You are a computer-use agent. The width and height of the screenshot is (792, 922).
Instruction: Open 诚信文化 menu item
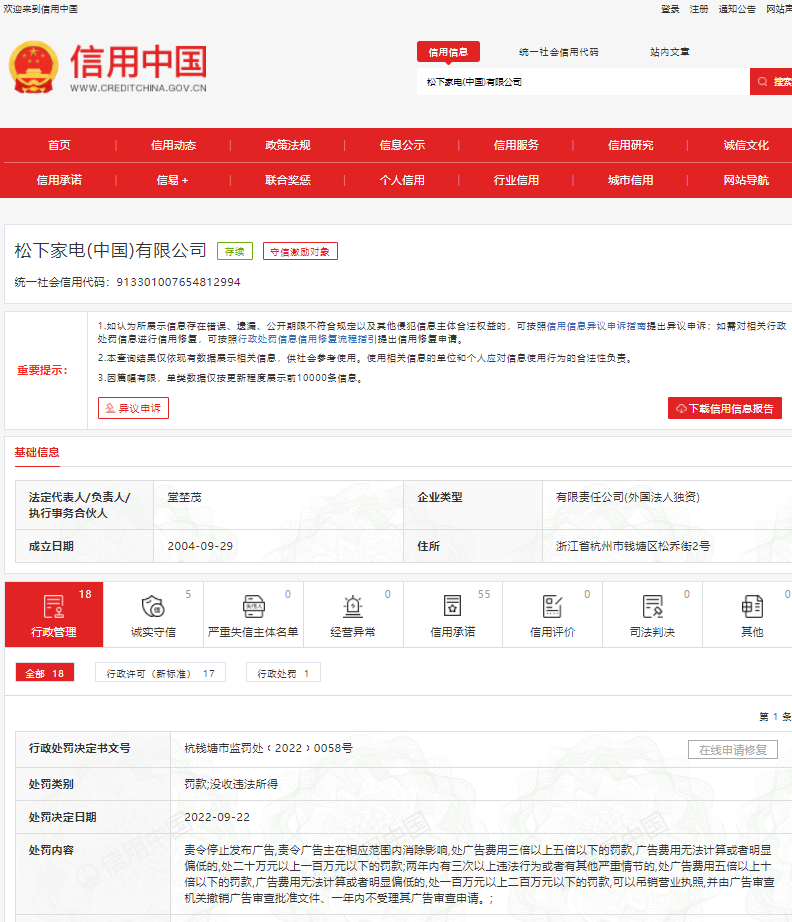(746, 145)
